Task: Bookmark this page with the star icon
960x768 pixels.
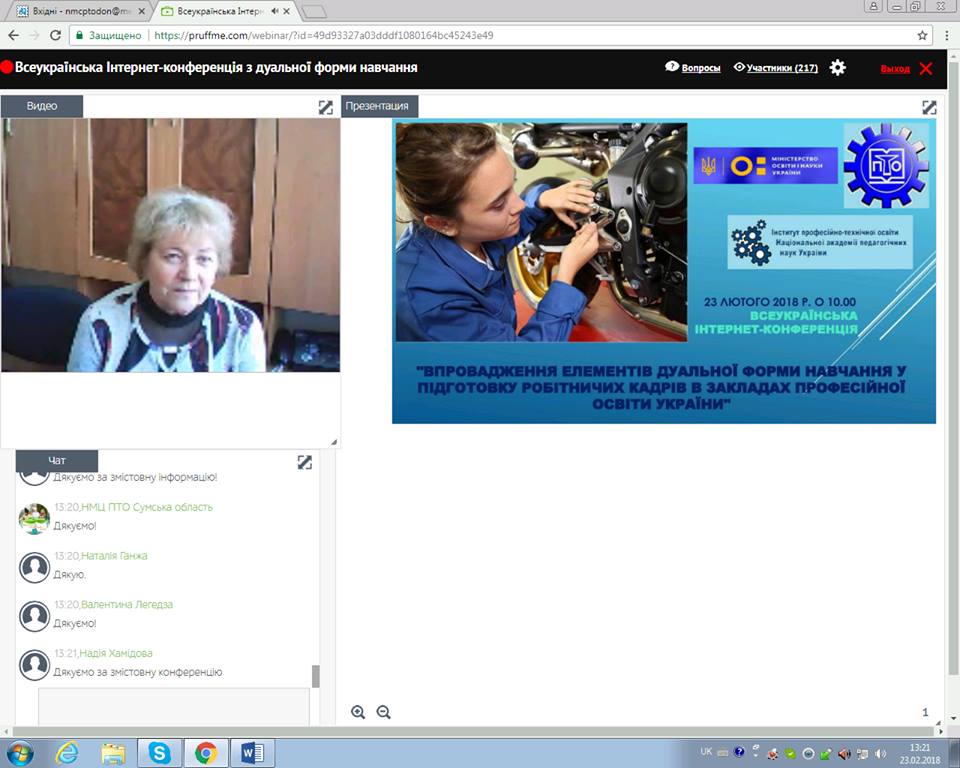Action: pos(922,35)
